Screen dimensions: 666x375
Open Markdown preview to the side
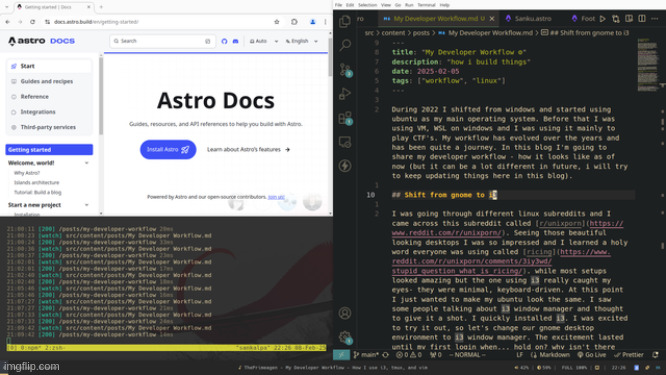pos(629,19)
